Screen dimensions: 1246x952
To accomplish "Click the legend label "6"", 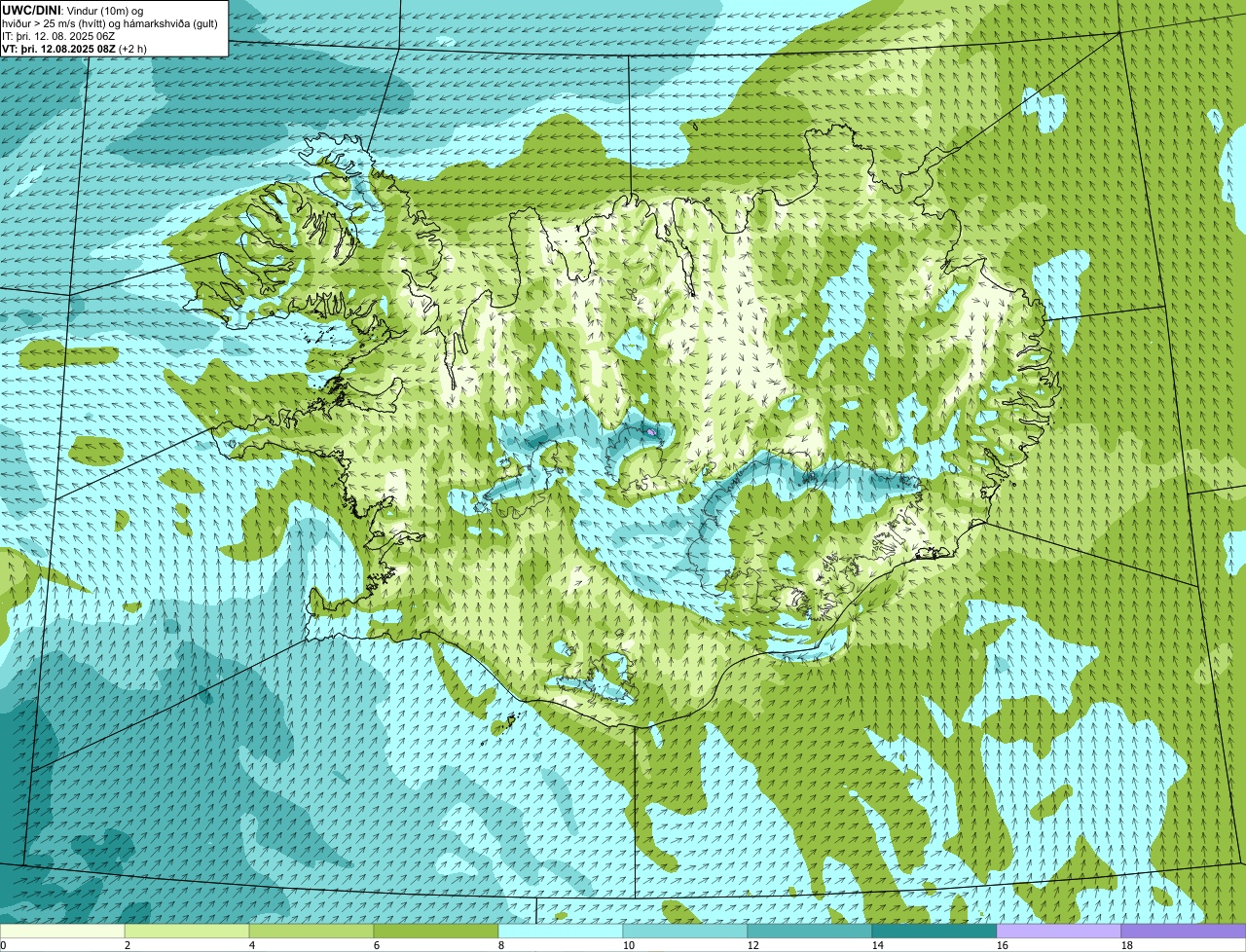I will tap(377, 945).
